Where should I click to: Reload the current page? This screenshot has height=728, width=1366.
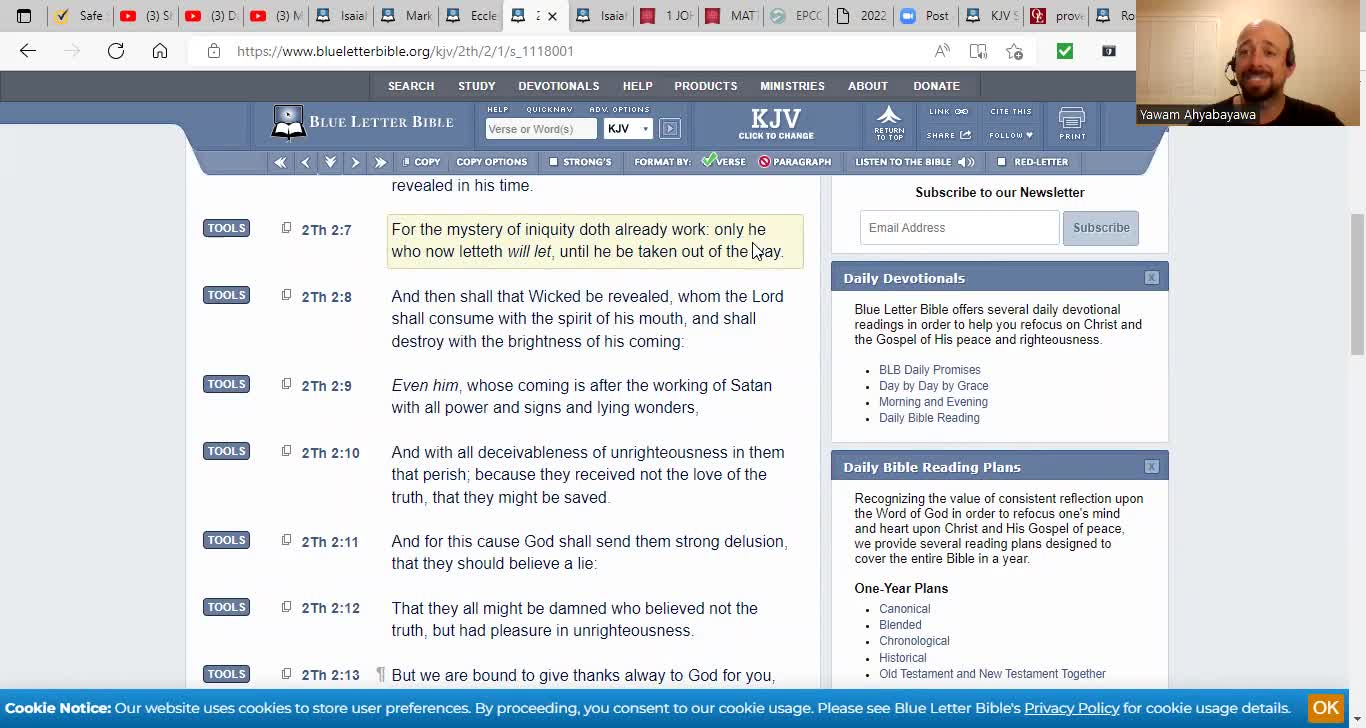(x=116, y=51)
